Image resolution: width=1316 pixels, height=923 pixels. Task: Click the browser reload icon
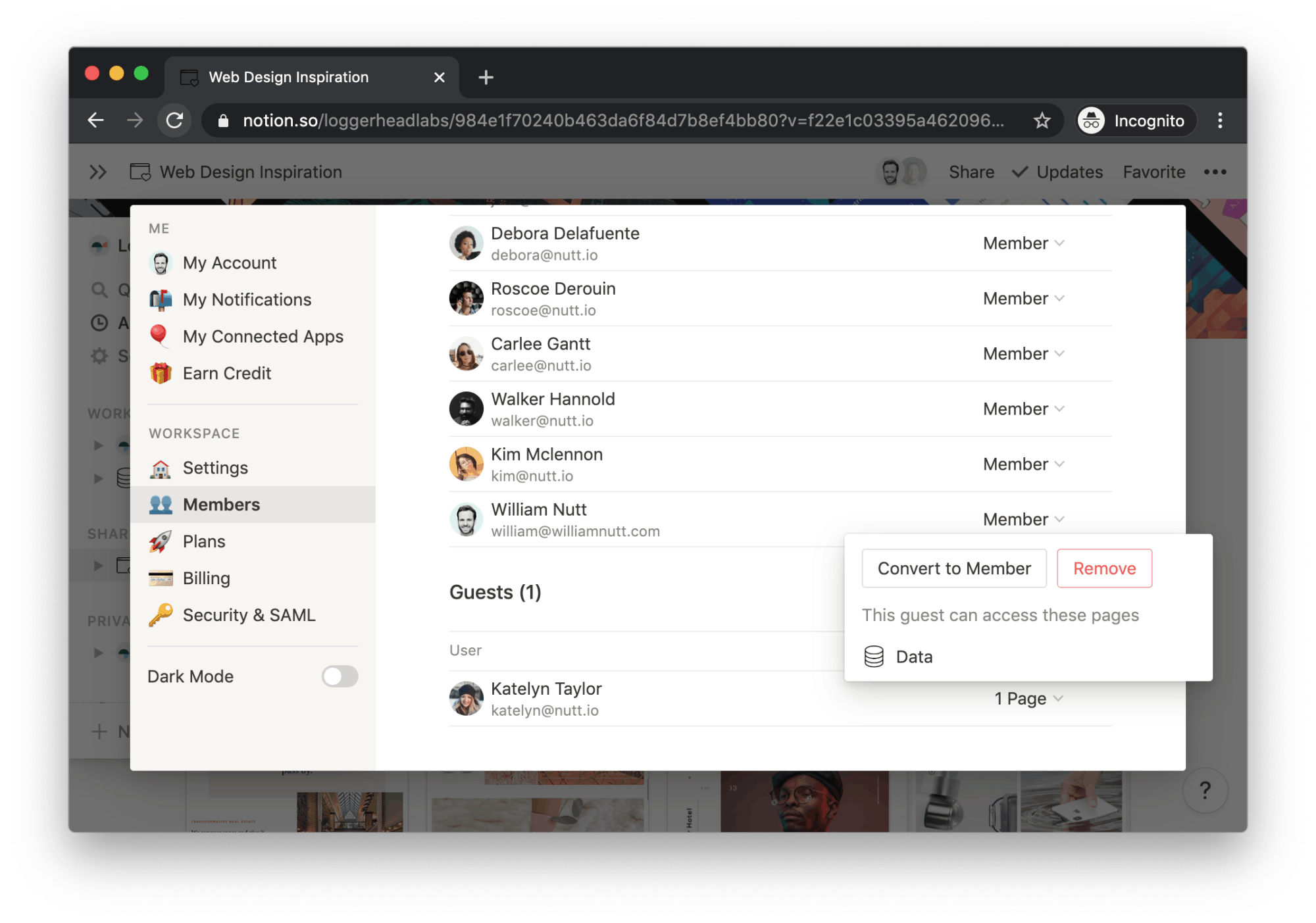174,120
